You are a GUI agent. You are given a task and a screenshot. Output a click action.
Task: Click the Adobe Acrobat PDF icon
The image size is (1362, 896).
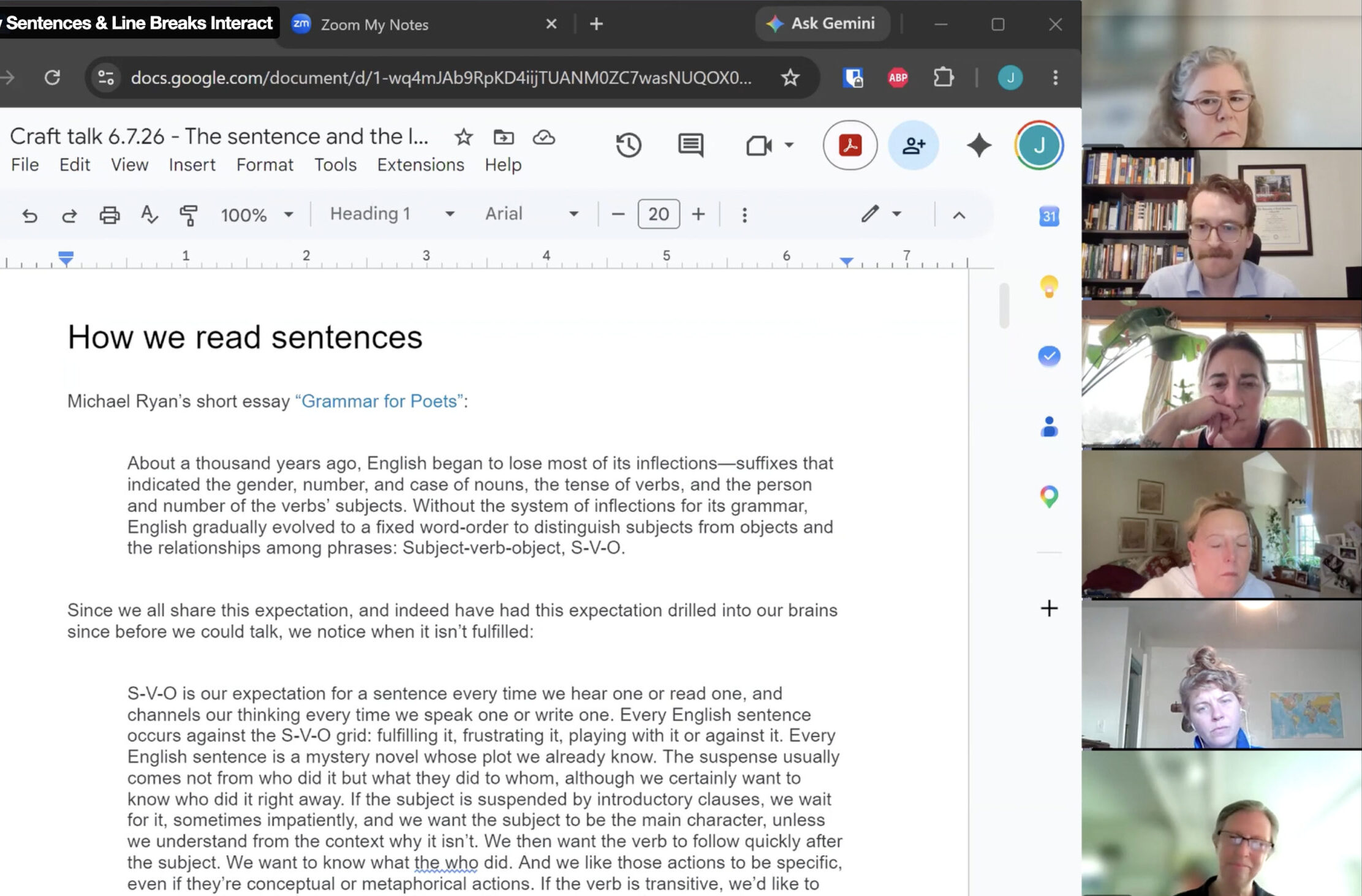850,145
